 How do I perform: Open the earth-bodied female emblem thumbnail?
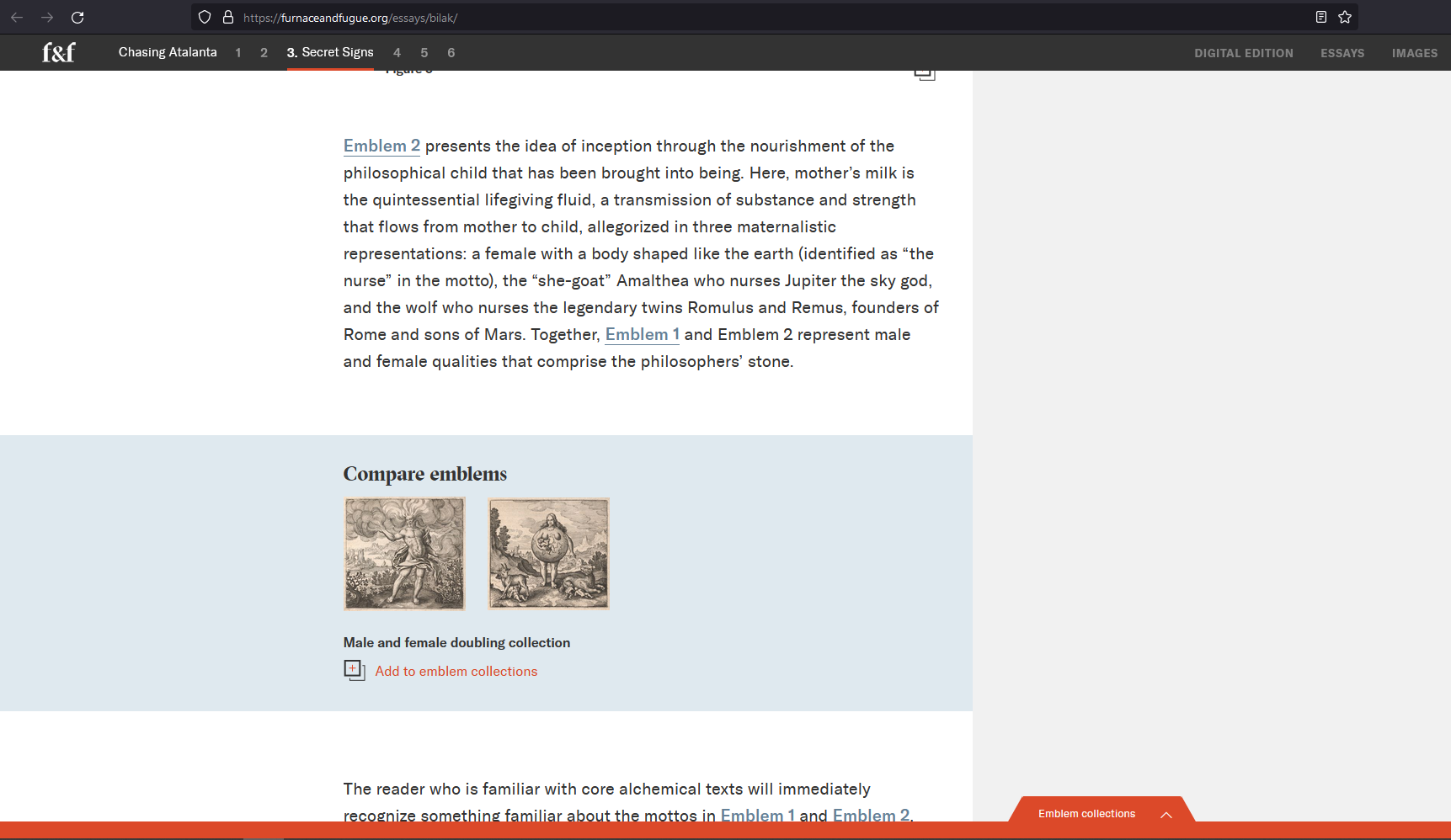[549, 553]
